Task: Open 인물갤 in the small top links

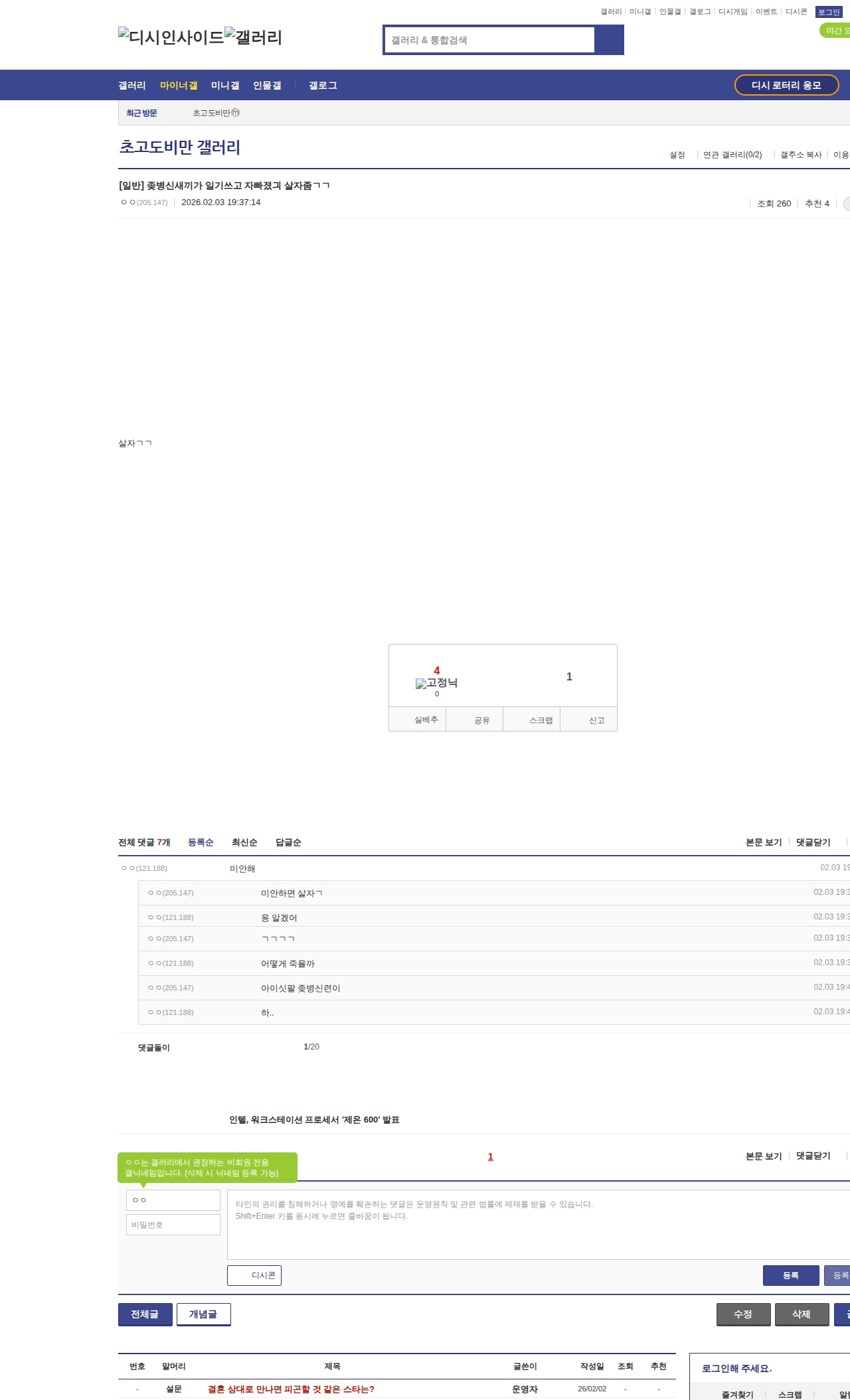Action: (x=670, y=12)
